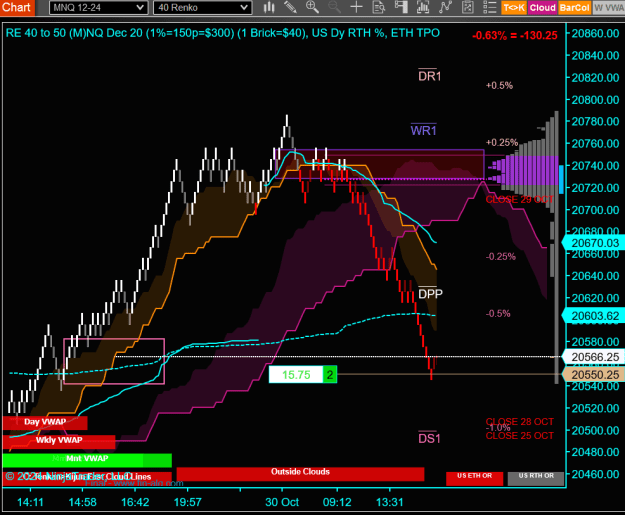Image resolution: width=625 pixels, height=515 pixels.
Task: Open the properties list icon
Action: click(489, 7)
